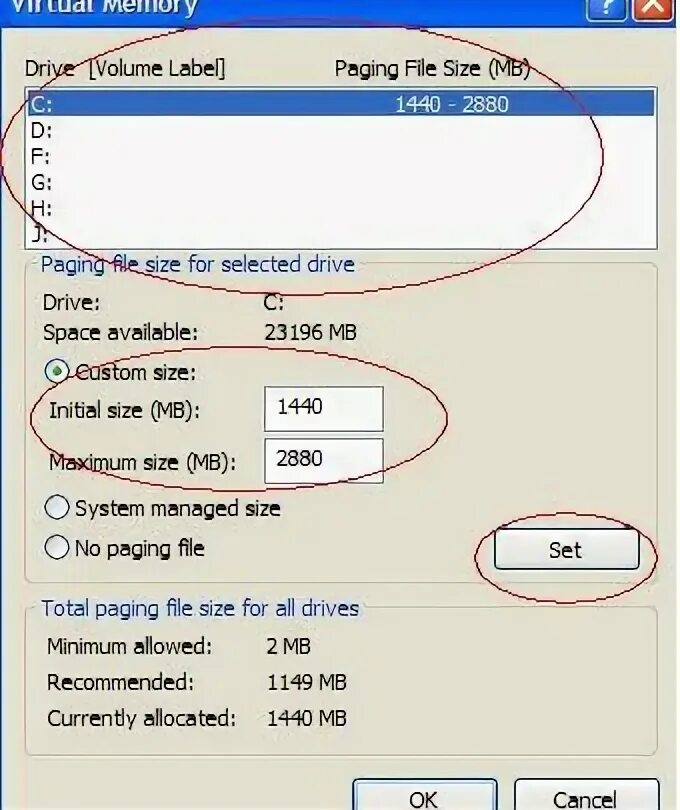The height and width of the screenshot is (810, 680).
Task: Click the Recommended 1149 MB value
Action: coord(306,682)
